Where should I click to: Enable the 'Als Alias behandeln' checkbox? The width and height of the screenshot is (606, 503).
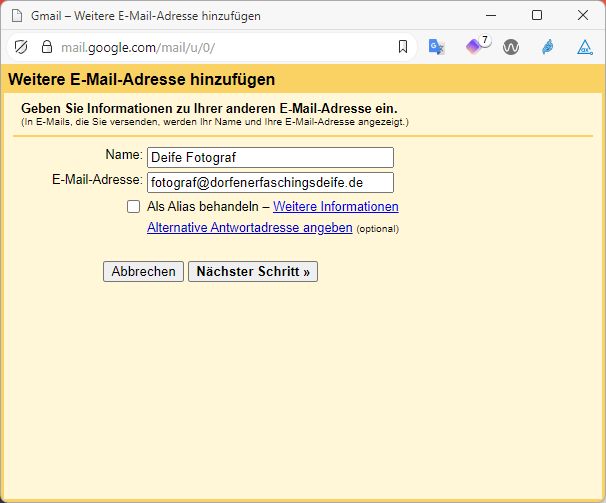(x=133, y=207)
